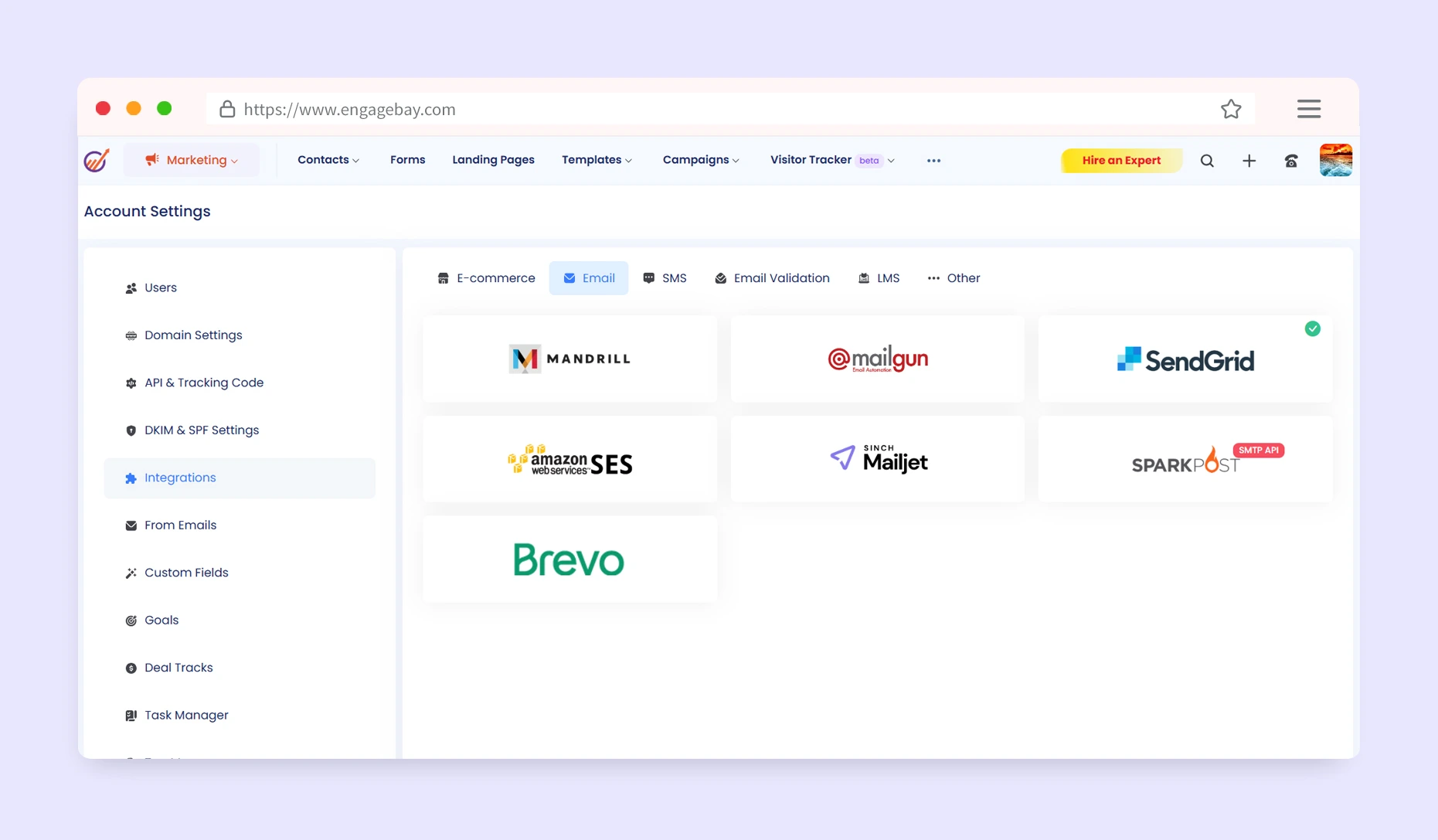Switch to the SMS integrations tab
This screenshot has width=1438, height=840.
(x=665, y=278)
